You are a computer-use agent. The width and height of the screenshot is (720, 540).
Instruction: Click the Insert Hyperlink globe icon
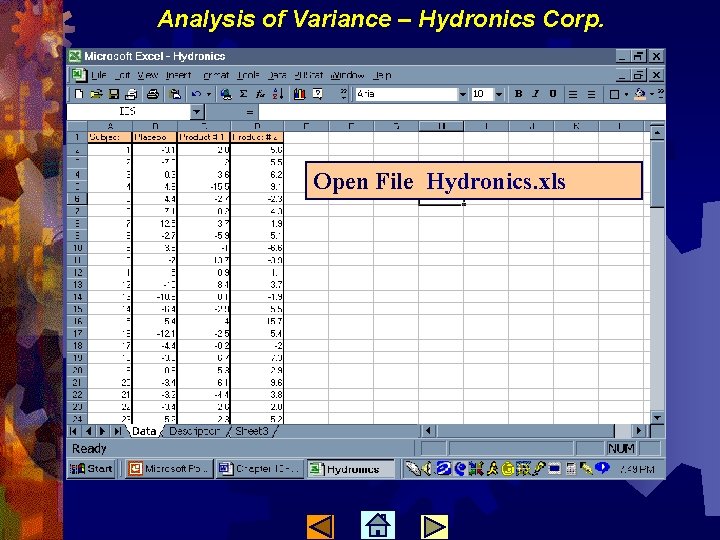(225, 94)
